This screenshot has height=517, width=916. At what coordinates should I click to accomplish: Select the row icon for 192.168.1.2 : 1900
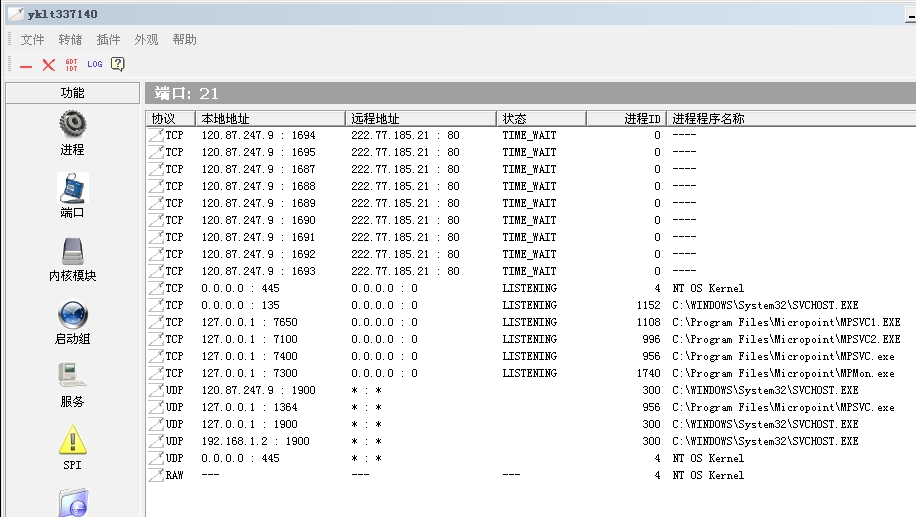click(x=155, y=441)
